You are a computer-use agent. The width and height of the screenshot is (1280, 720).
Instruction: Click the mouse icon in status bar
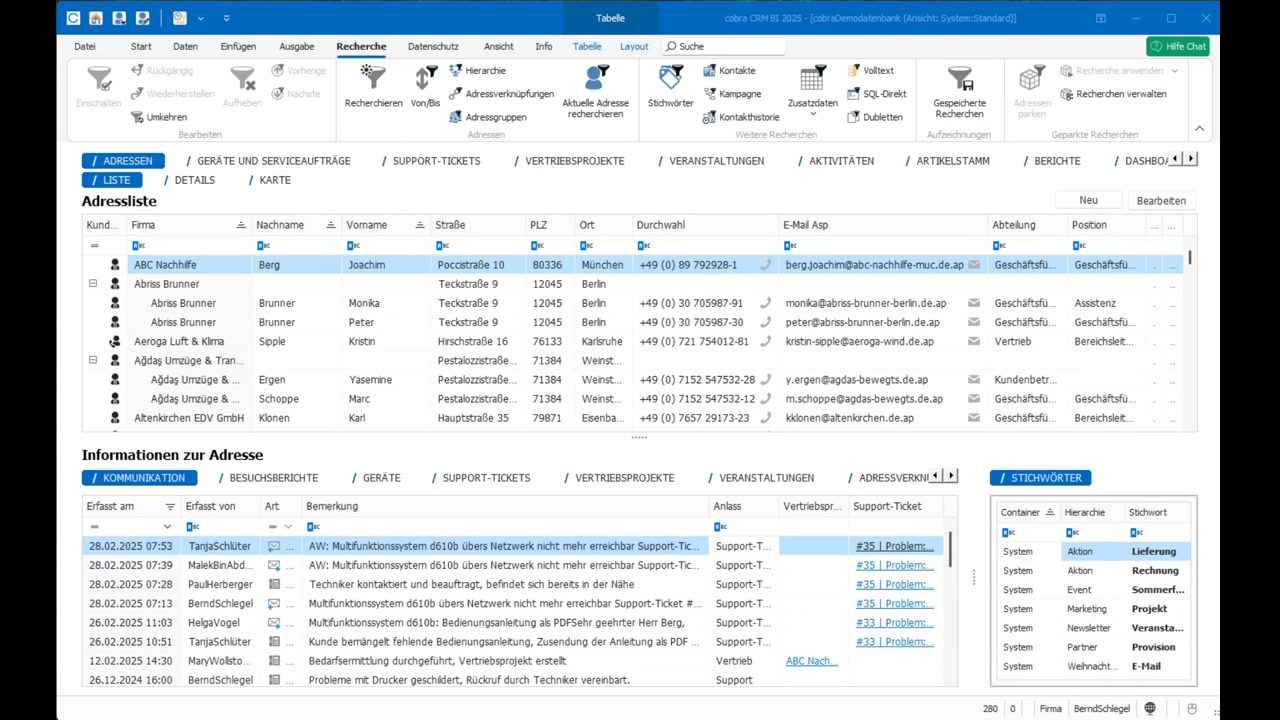(x=1191, y=708)
